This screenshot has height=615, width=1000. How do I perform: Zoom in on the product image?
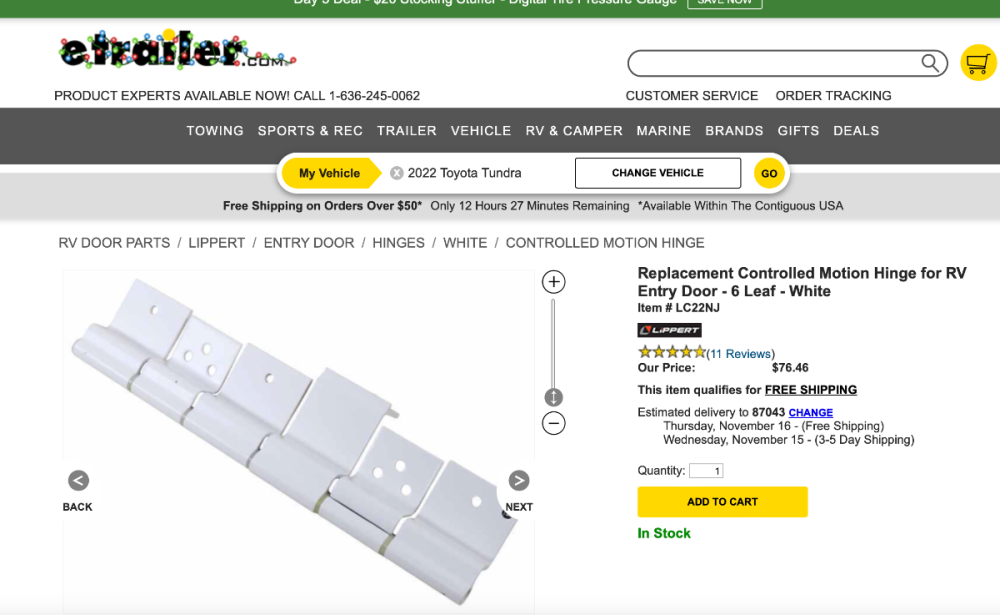pyautogui.click(x=554, y=281)
